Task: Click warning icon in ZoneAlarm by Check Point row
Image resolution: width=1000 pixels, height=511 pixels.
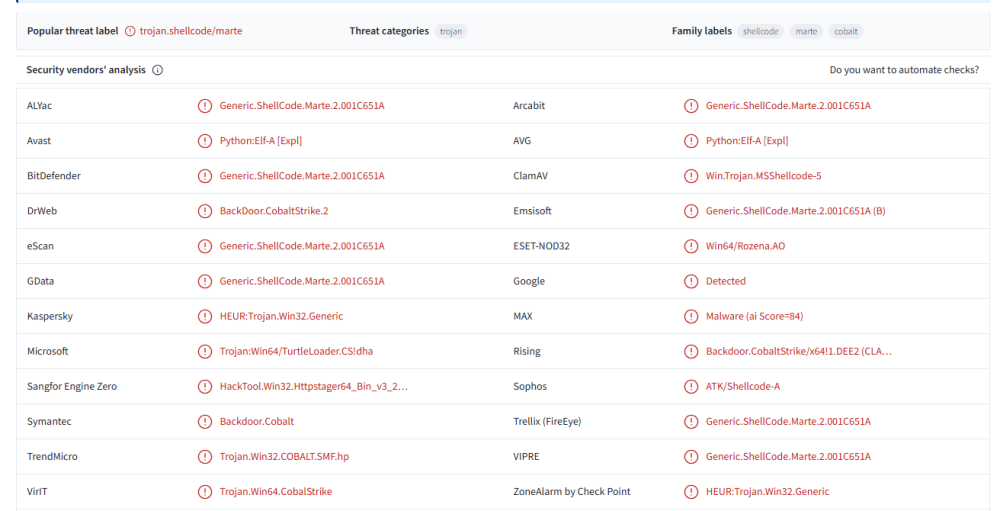Action: click(x=691, y=492)
